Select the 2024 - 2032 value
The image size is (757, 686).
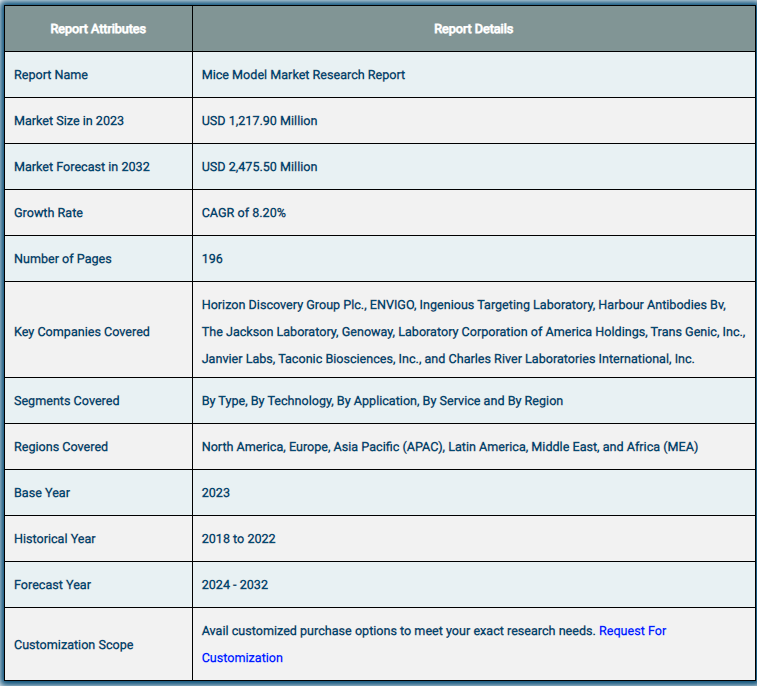point(235,585)
